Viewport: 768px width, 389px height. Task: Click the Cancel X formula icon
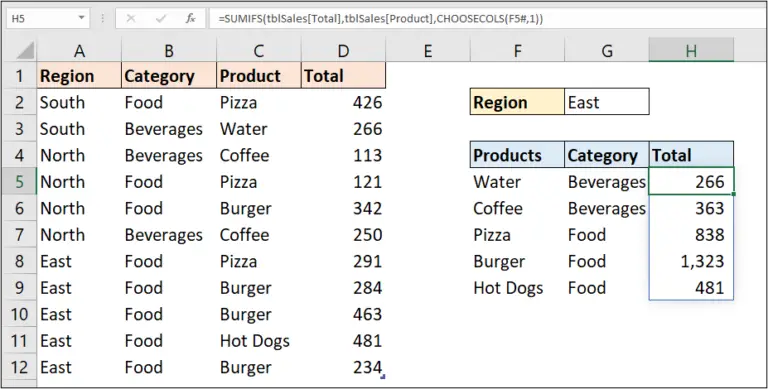coord(131,19)
